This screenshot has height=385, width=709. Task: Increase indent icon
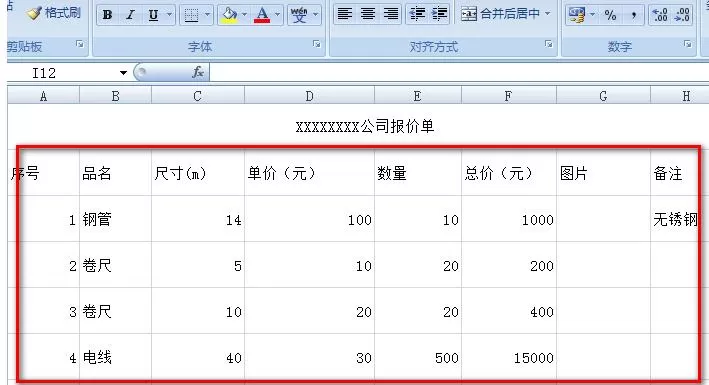click(440, 14)
